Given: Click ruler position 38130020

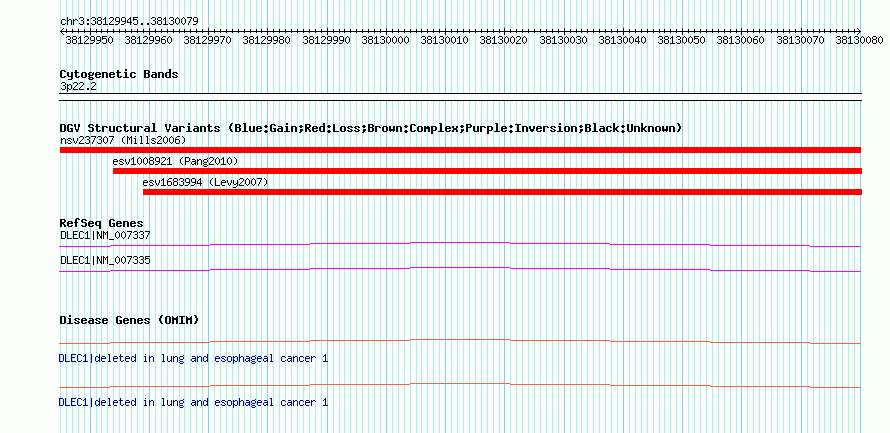Looking at the screenshot, I should click(x=503, y=41).
